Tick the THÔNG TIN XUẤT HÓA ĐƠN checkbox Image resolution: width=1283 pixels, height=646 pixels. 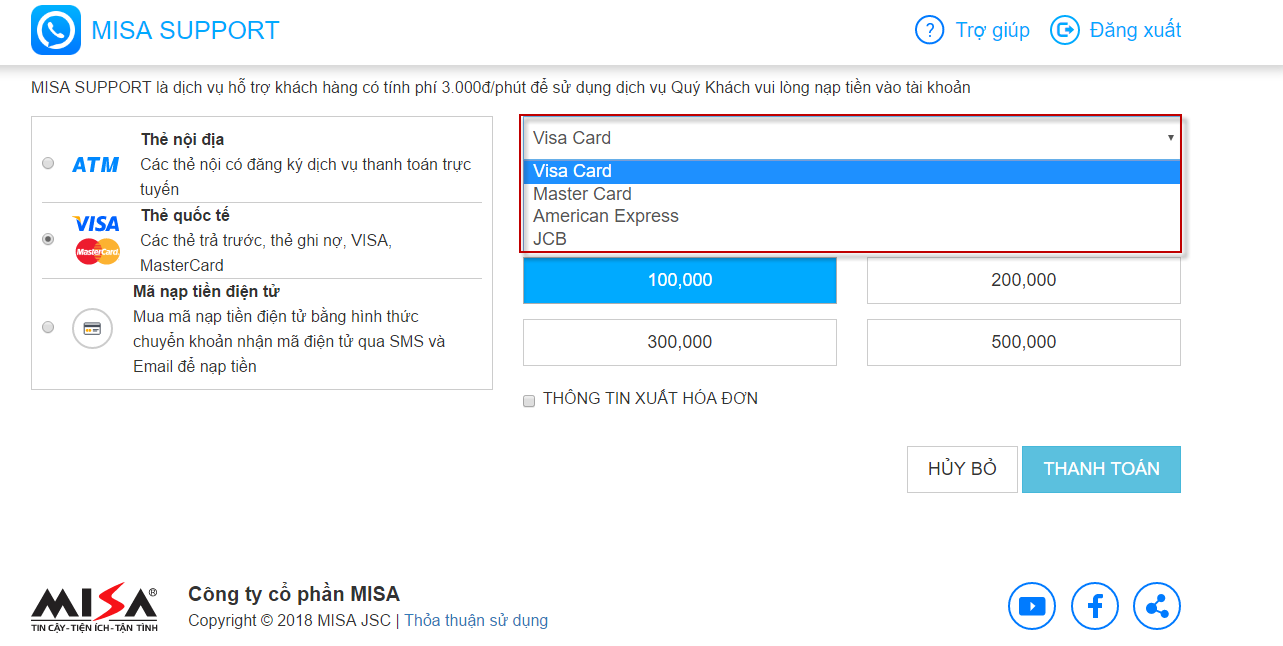pyautogui.click(x=529, y=401)
